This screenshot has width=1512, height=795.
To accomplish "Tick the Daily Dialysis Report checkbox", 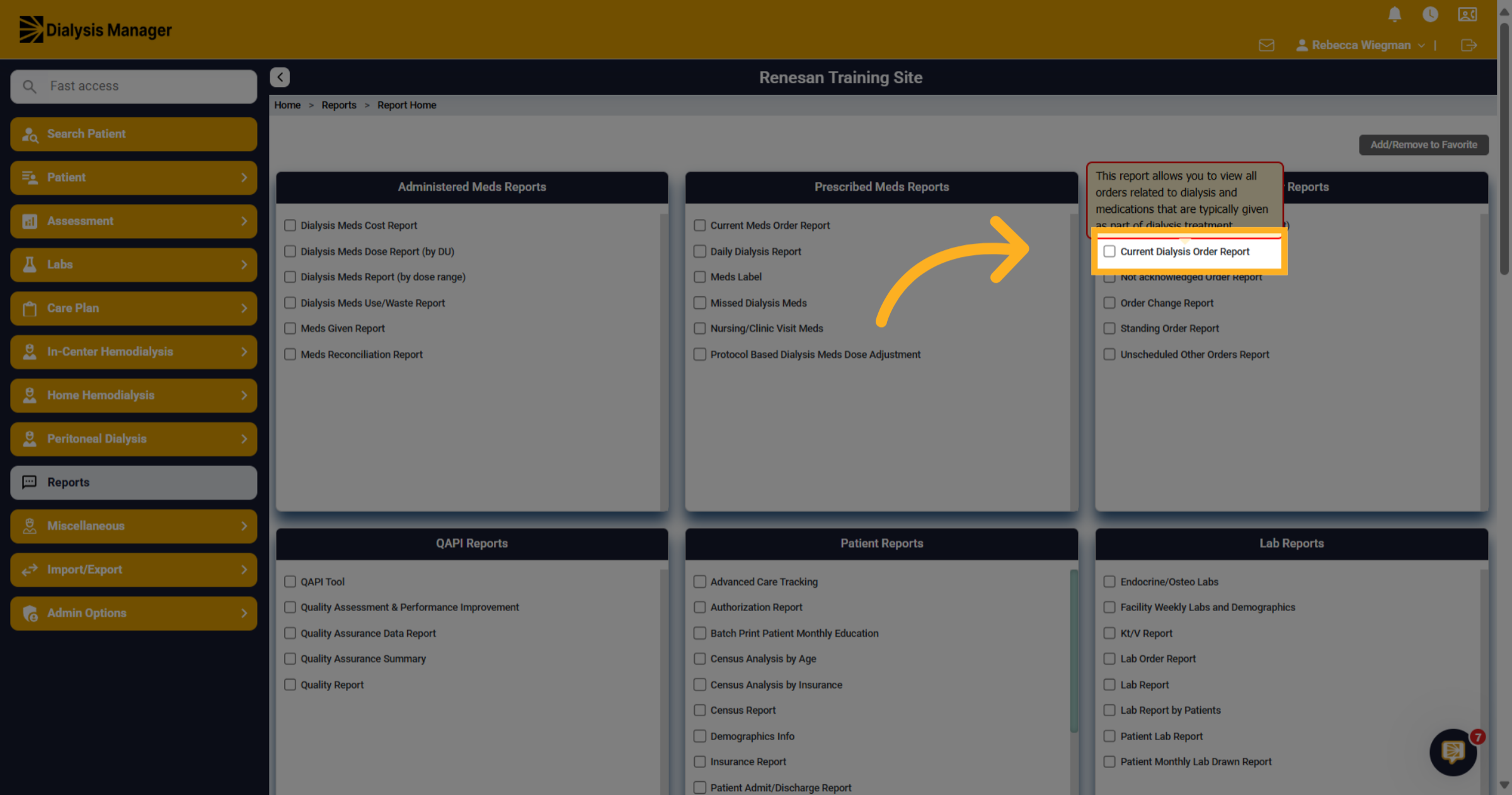I will [x=699, y=251].
